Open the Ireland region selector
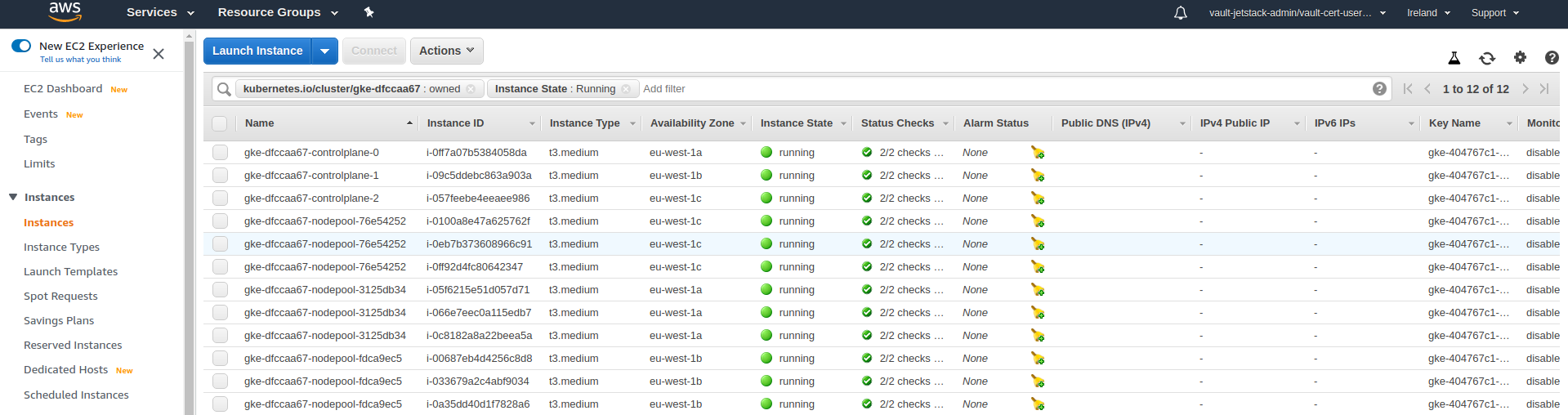Viewport: 1568px width, 415px height. pos(1428,13)
